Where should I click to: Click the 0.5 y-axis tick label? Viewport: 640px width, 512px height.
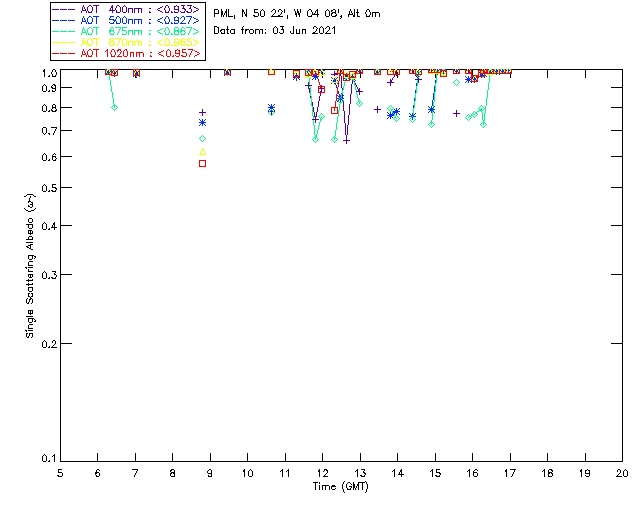49,188
